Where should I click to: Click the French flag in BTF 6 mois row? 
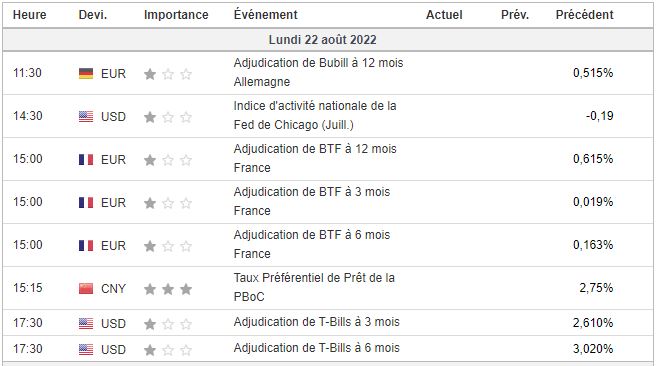[86, 246]
